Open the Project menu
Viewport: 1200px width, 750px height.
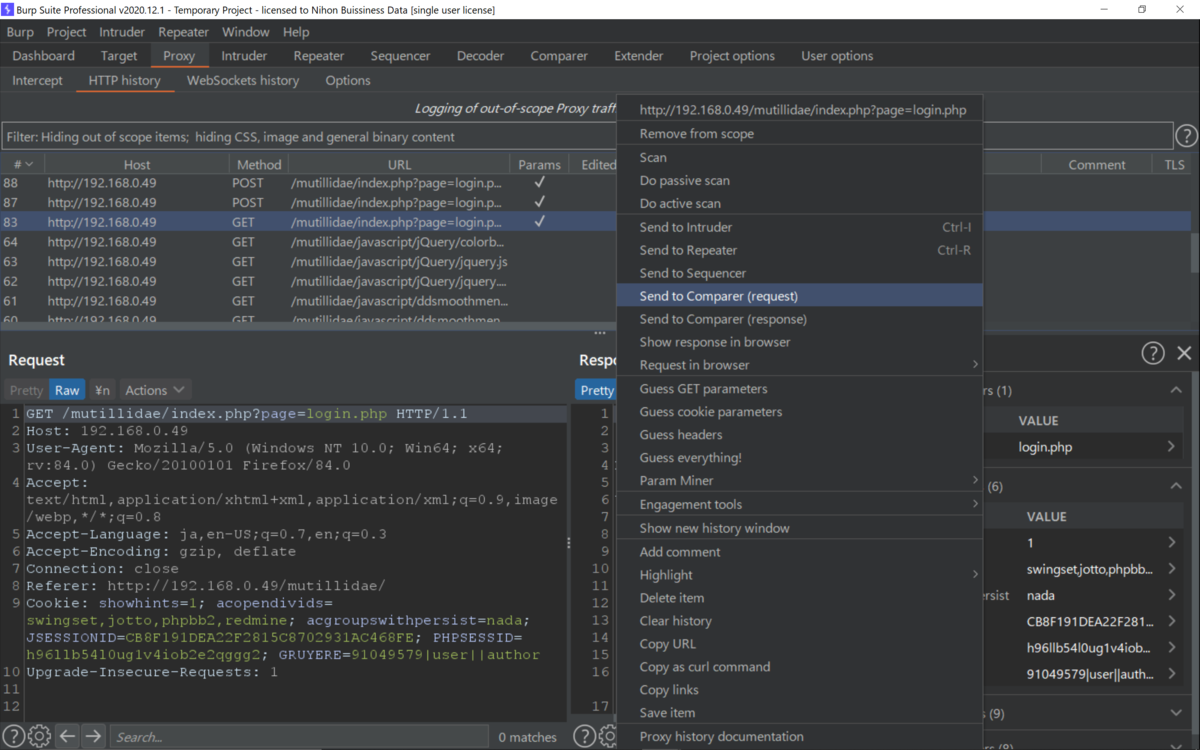[x=67, y=32]
